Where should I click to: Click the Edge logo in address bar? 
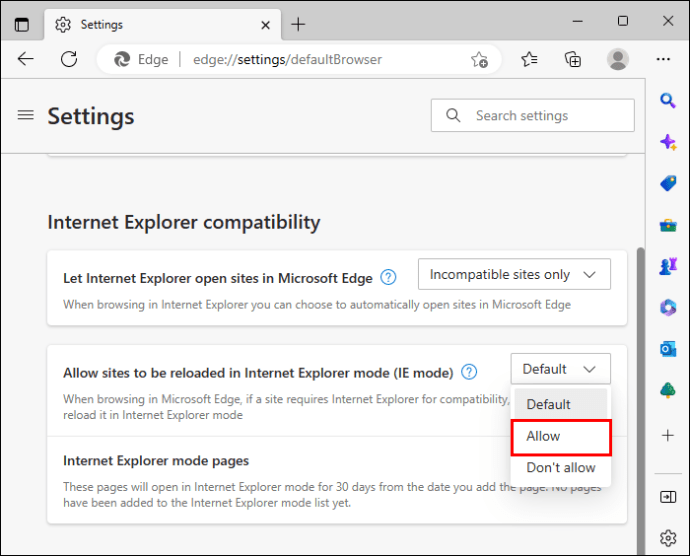click(x=122, y=59)
